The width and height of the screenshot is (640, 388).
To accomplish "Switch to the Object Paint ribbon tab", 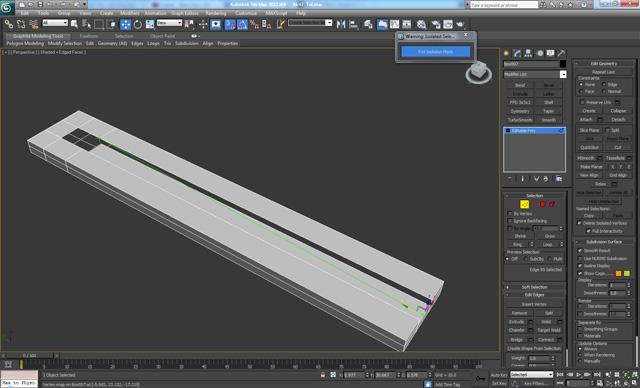I will click(162, 36).
